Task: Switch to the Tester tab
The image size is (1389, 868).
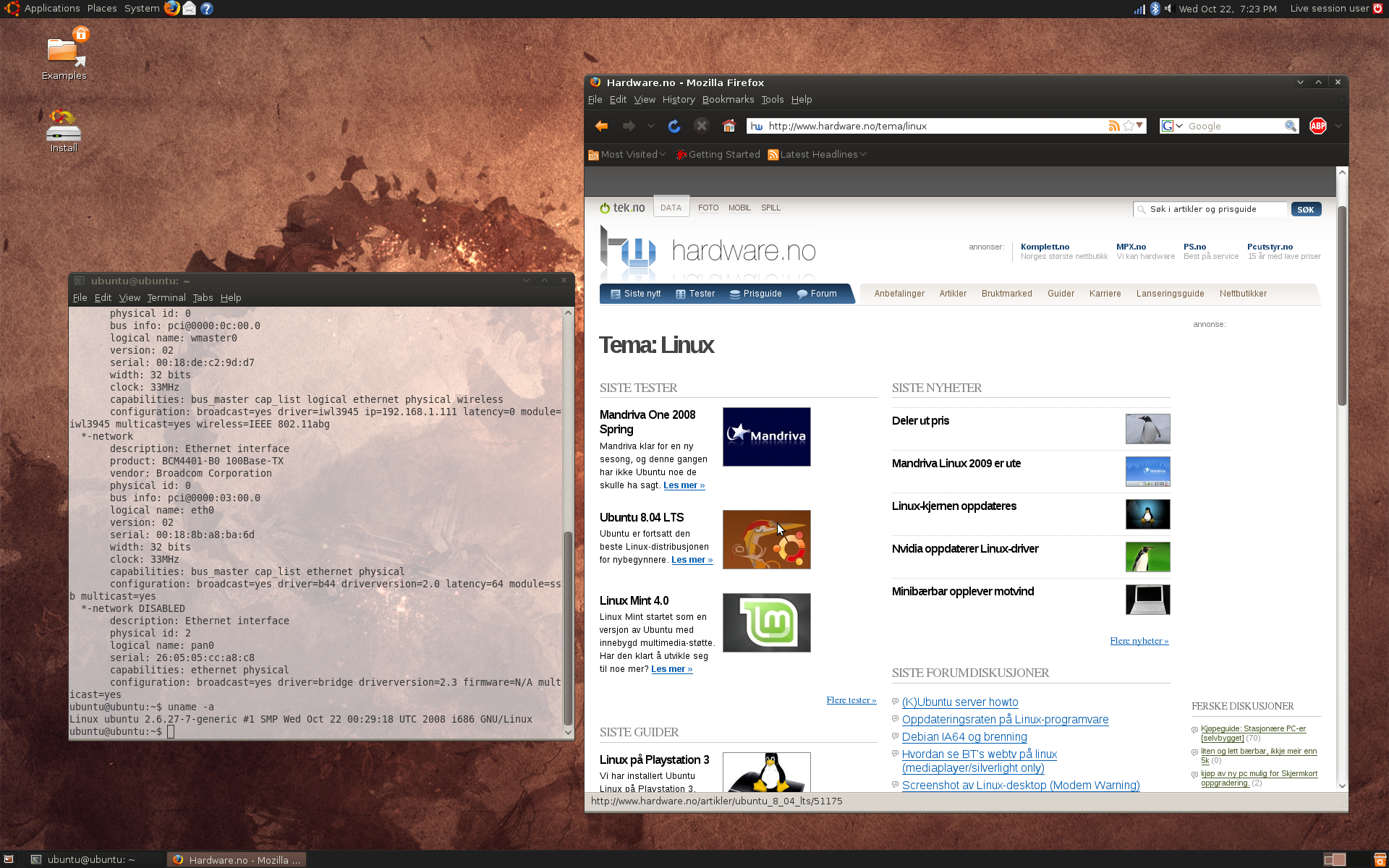Action: click(695, 294)
